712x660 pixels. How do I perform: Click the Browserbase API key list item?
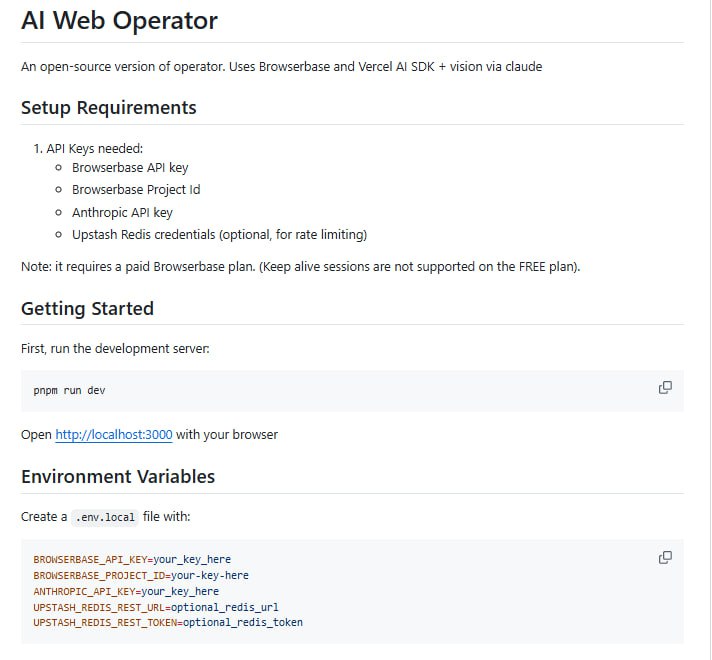click(x=130, y=168)
